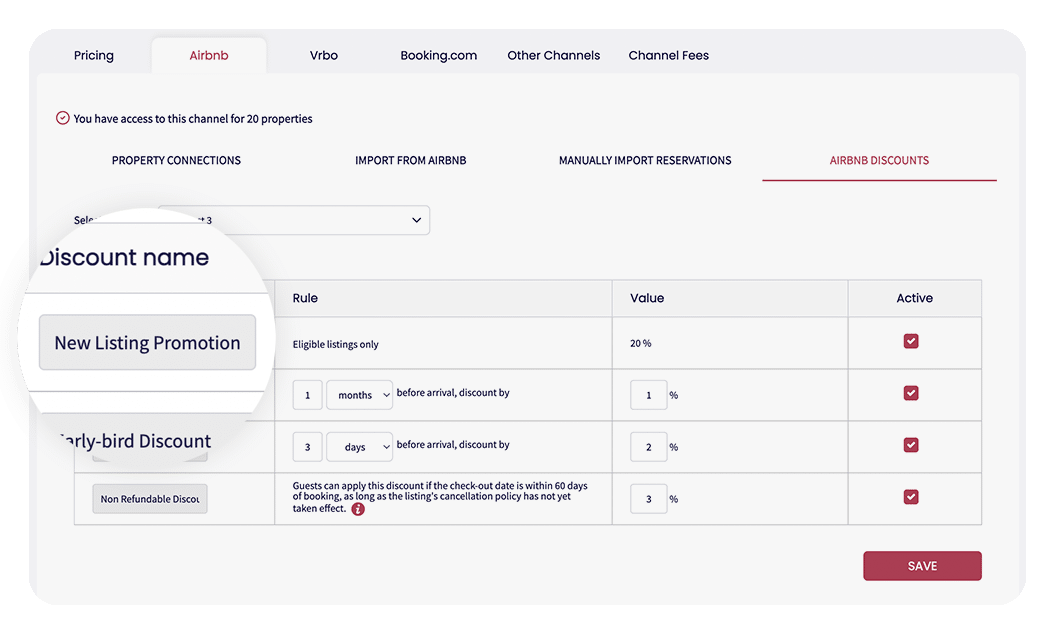Click the Early-bird Discount label
The width and height of the screenshot is (1056, 633).
(135, 441)
